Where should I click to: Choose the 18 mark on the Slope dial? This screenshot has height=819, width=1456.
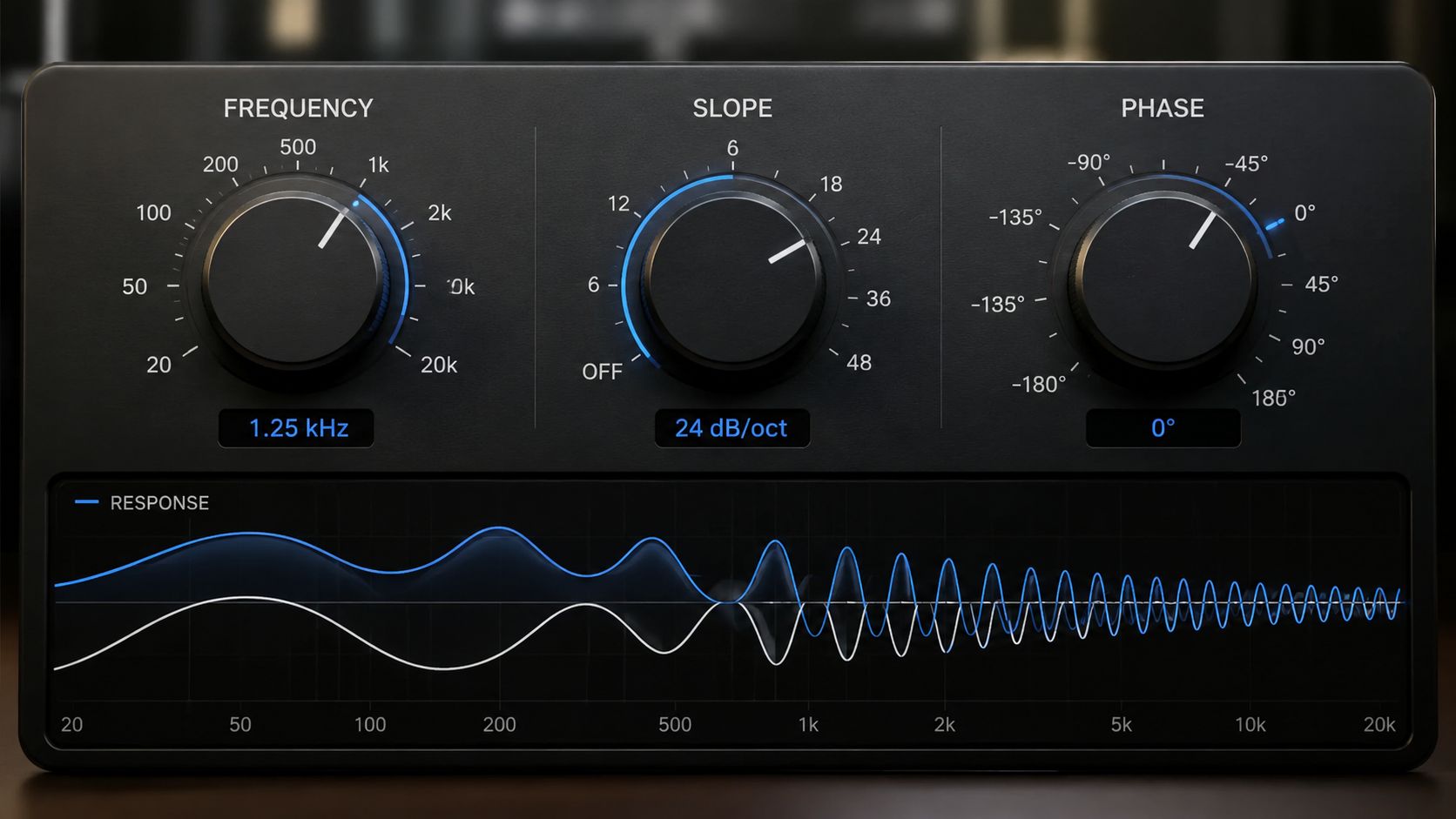832,184
